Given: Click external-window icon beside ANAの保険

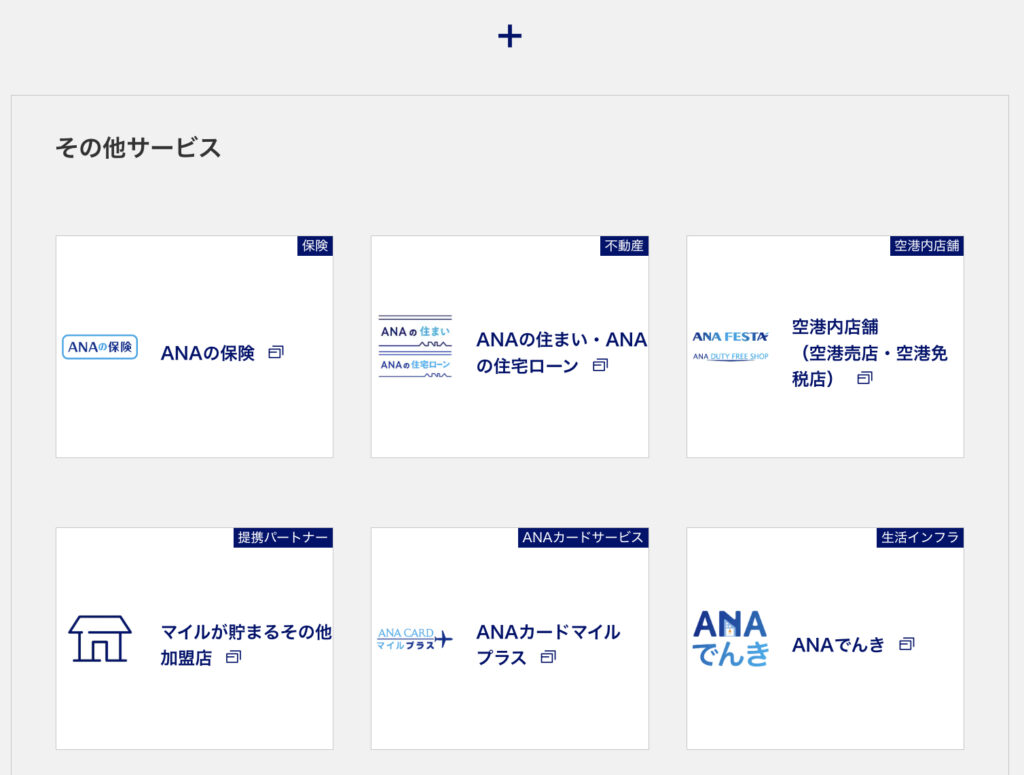Looking at the screenshot, I should pyautogui.click(x=276, y=352).
